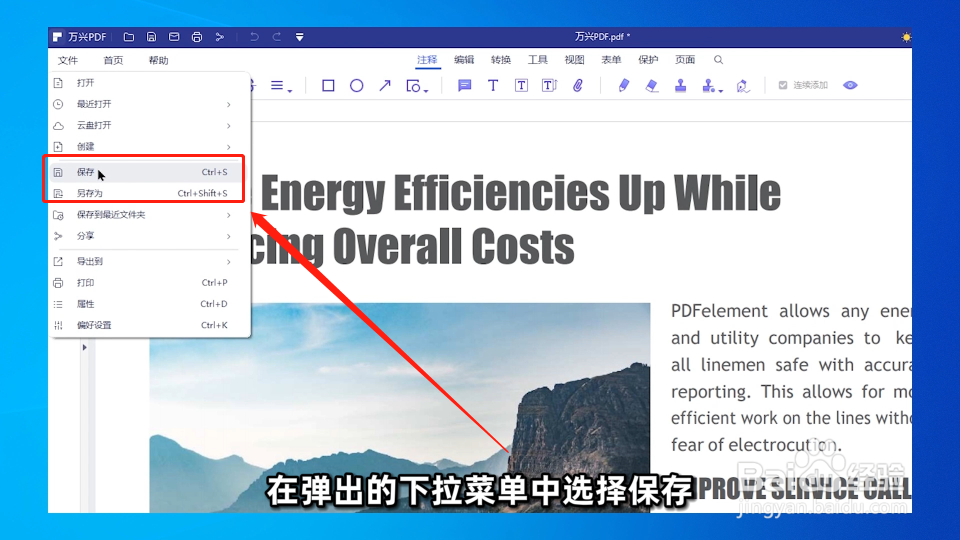Expand the 导出到 submenu
This screenshot has width=960, height=540.
tap(149, 261)
